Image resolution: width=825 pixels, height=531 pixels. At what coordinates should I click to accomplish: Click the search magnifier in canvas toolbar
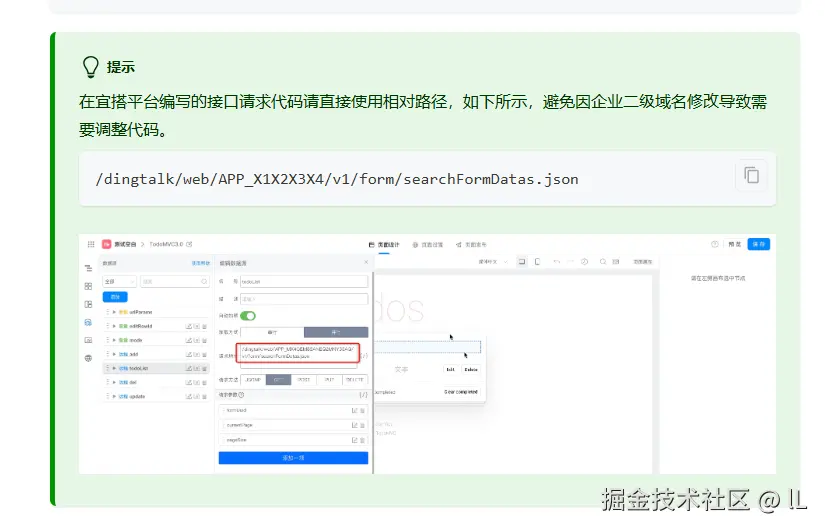(x=603, y=262)
